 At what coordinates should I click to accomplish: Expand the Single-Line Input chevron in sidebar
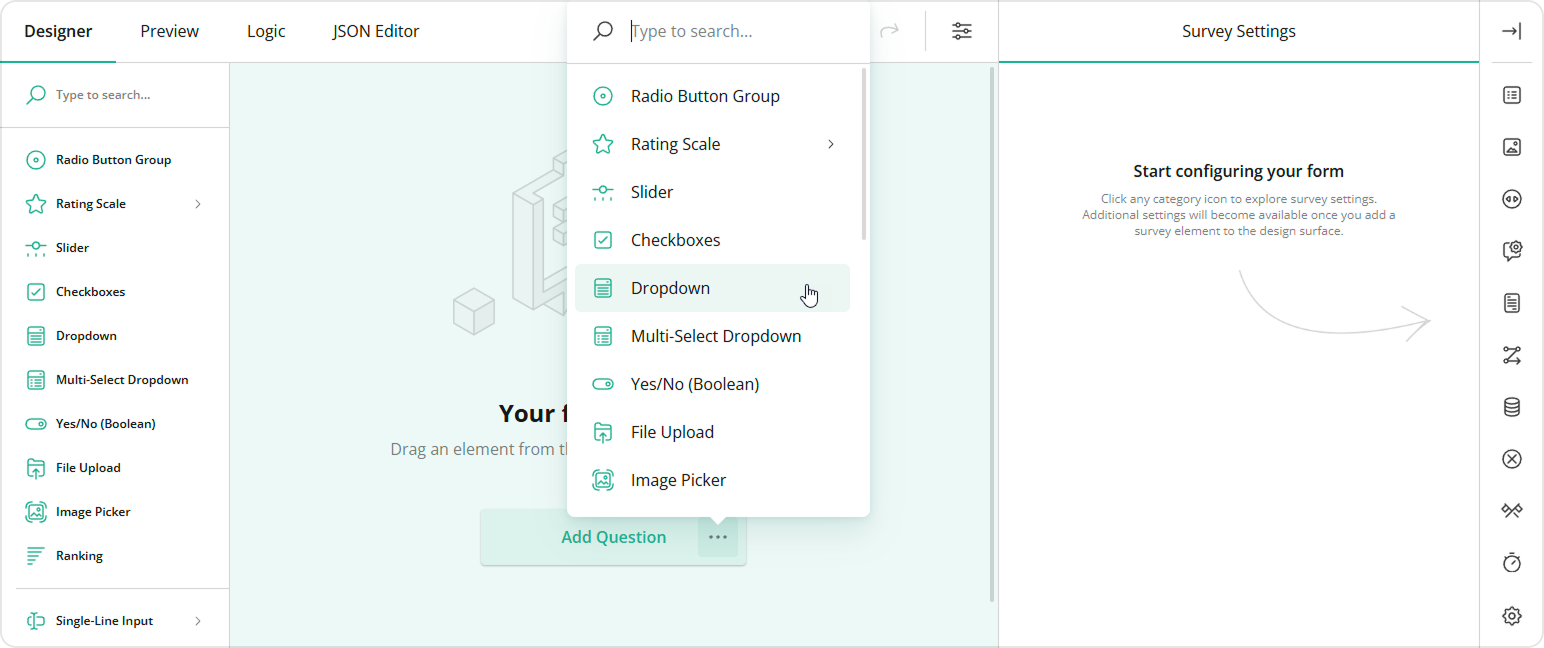[198, 620]
